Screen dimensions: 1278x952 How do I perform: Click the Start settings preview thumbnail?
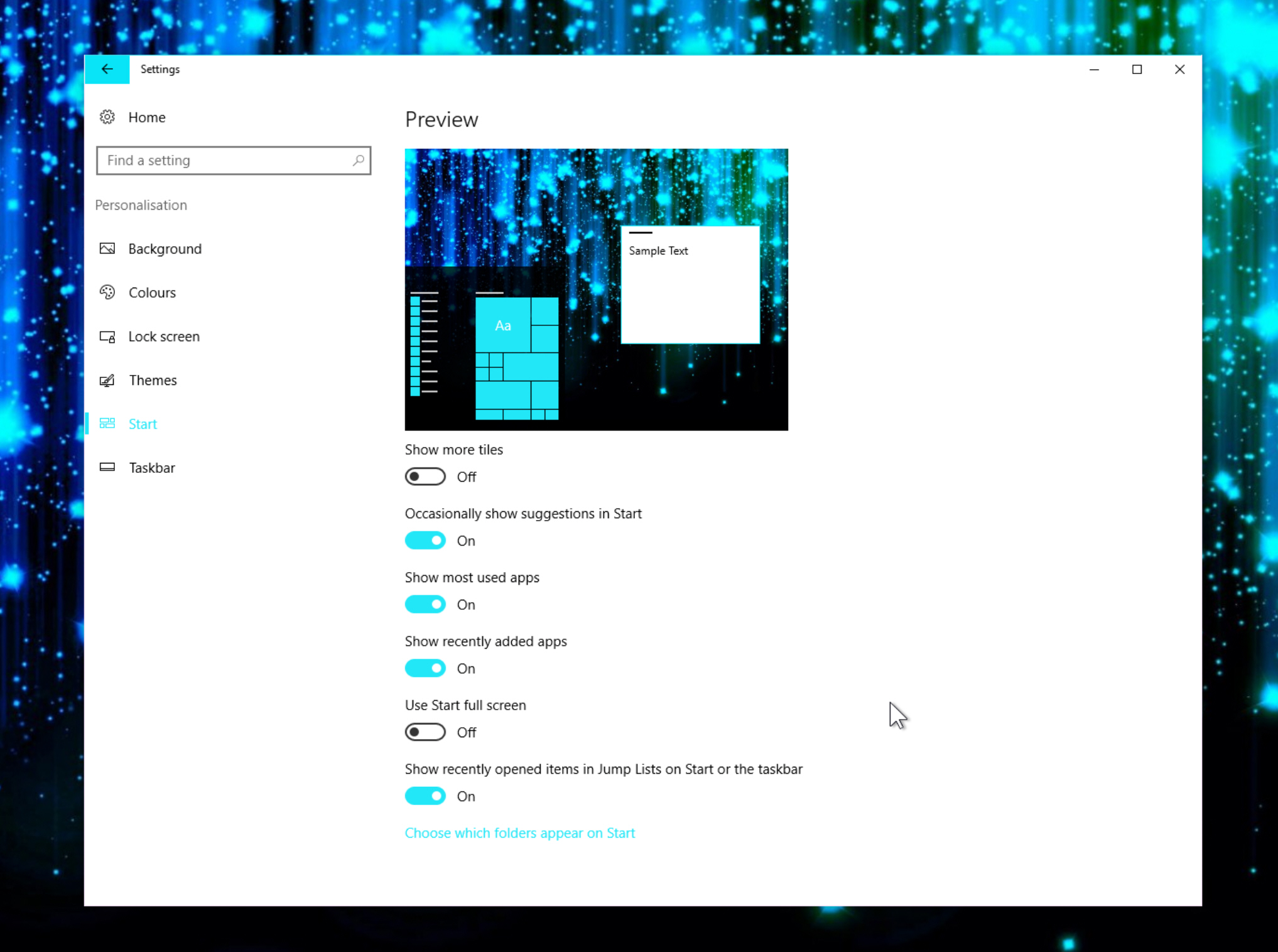(596, 289)
